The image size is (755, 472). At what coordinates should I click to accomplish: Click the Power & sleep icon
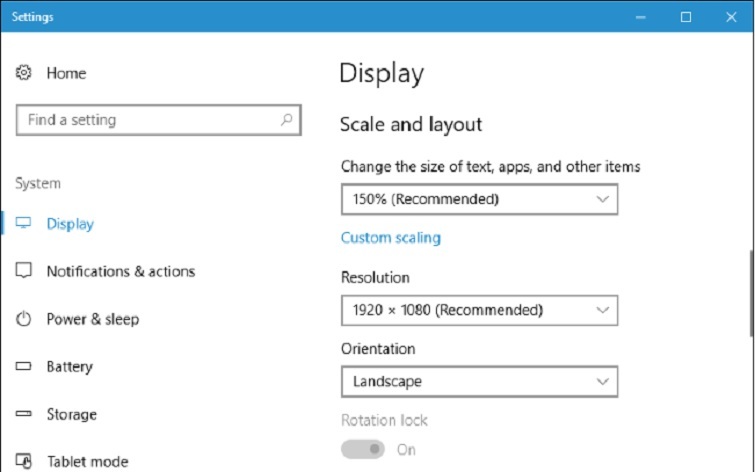click(25, 319)
